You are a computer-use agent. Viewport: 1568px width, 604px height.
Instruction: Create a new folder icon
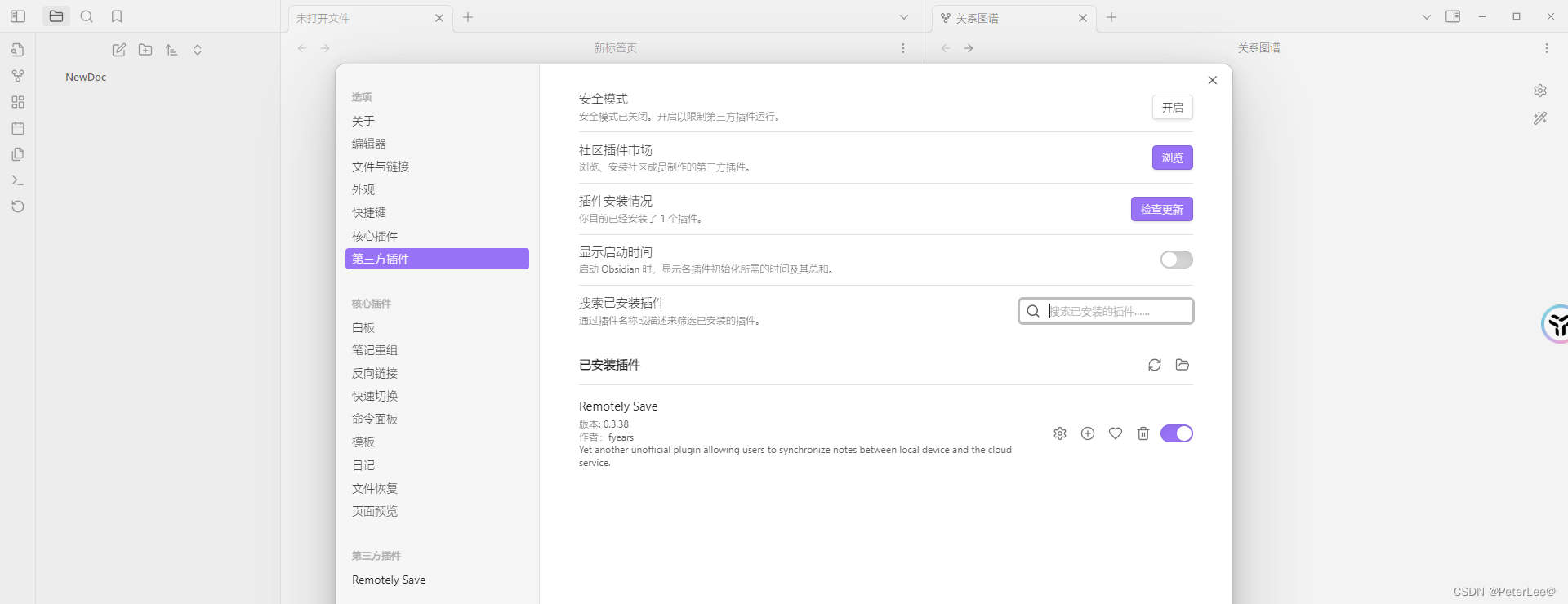pos(145,50)
